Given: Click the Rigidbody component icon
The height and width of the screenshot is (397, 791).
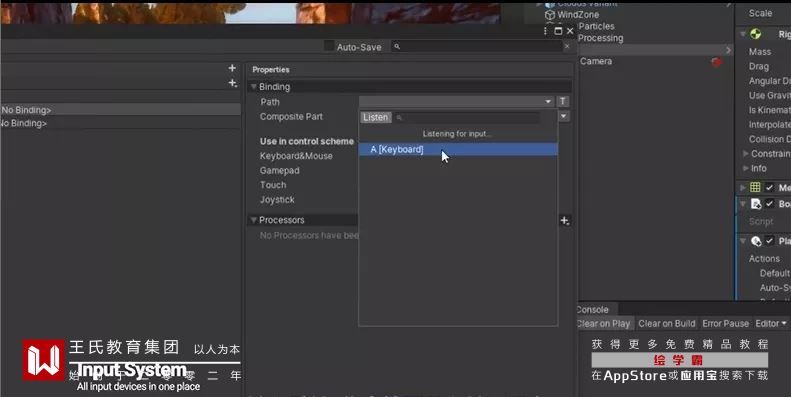Looking at the screenshot, I should click(755, 34).
